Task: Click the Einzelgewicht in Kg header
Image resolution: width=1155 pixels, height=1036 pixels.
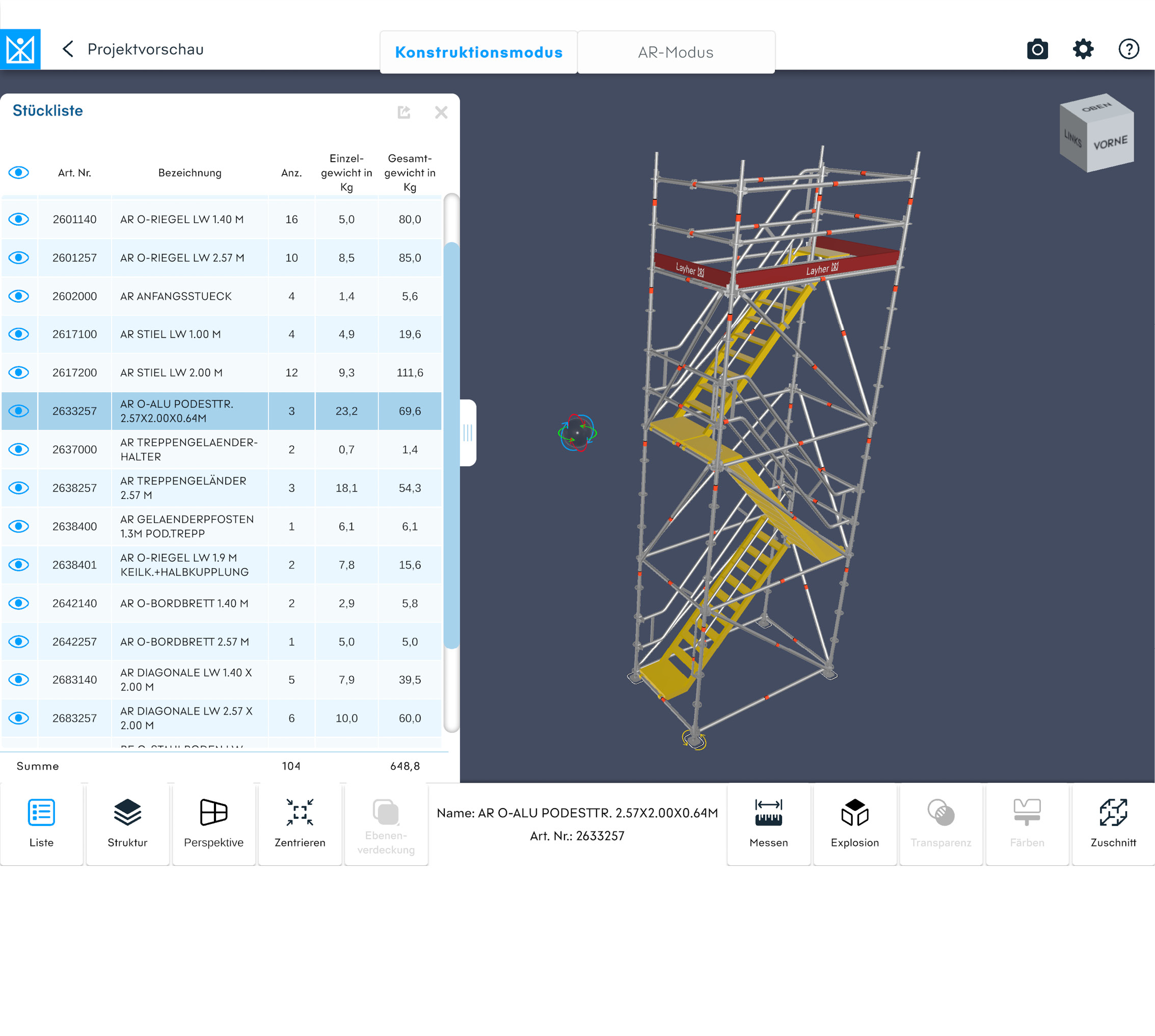Action: pyautogui.click(x=346, y=172)
